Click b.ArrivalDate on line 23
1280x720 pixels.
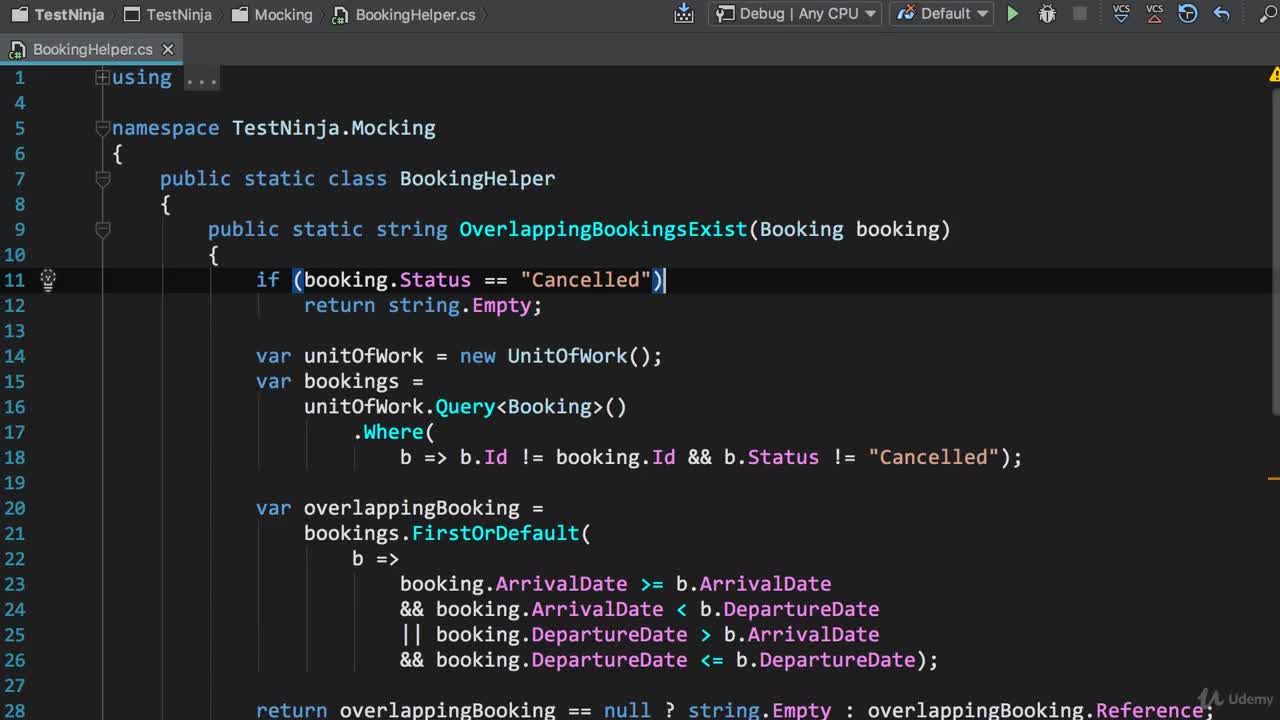click(753, 584)
